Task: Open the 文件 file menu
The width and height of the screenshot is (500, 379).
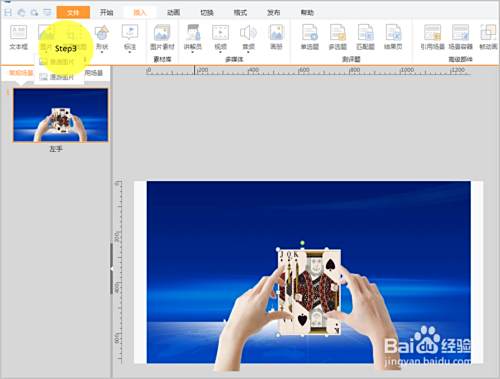Action: click(73, 12)
